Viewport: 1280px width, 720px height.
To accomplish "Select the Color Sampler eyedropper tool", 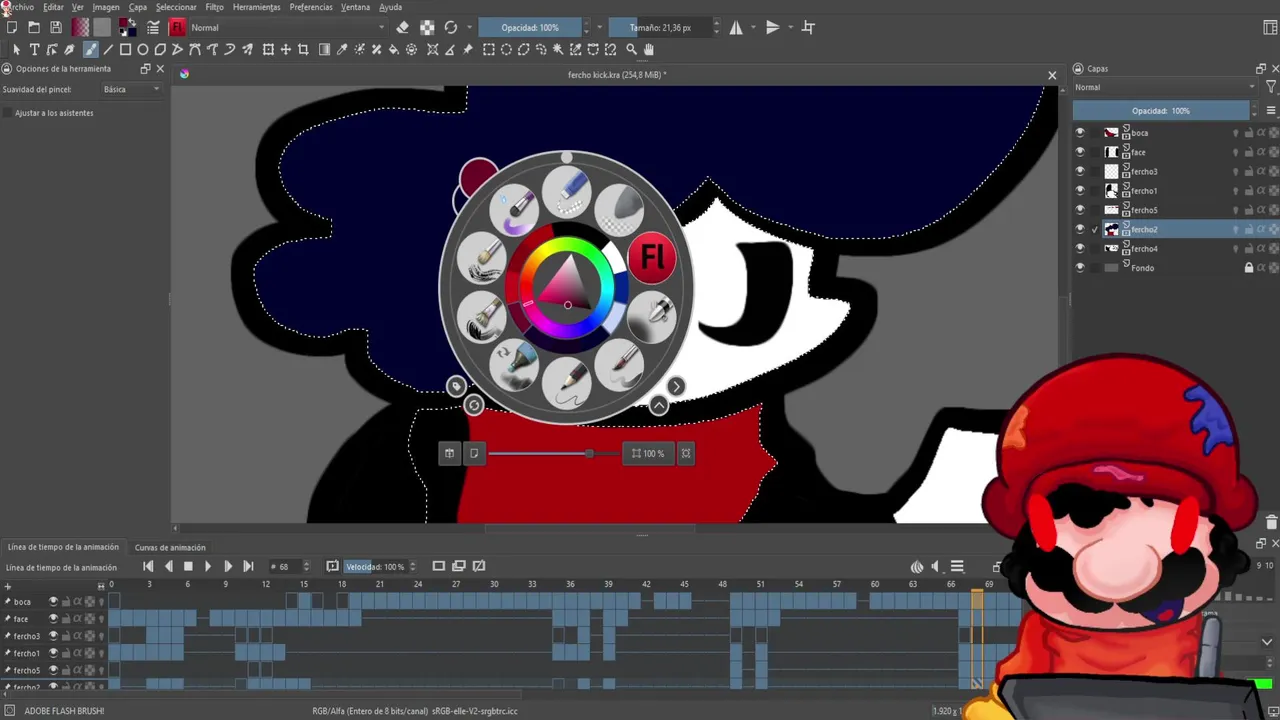I will click(x=342, y=49).
